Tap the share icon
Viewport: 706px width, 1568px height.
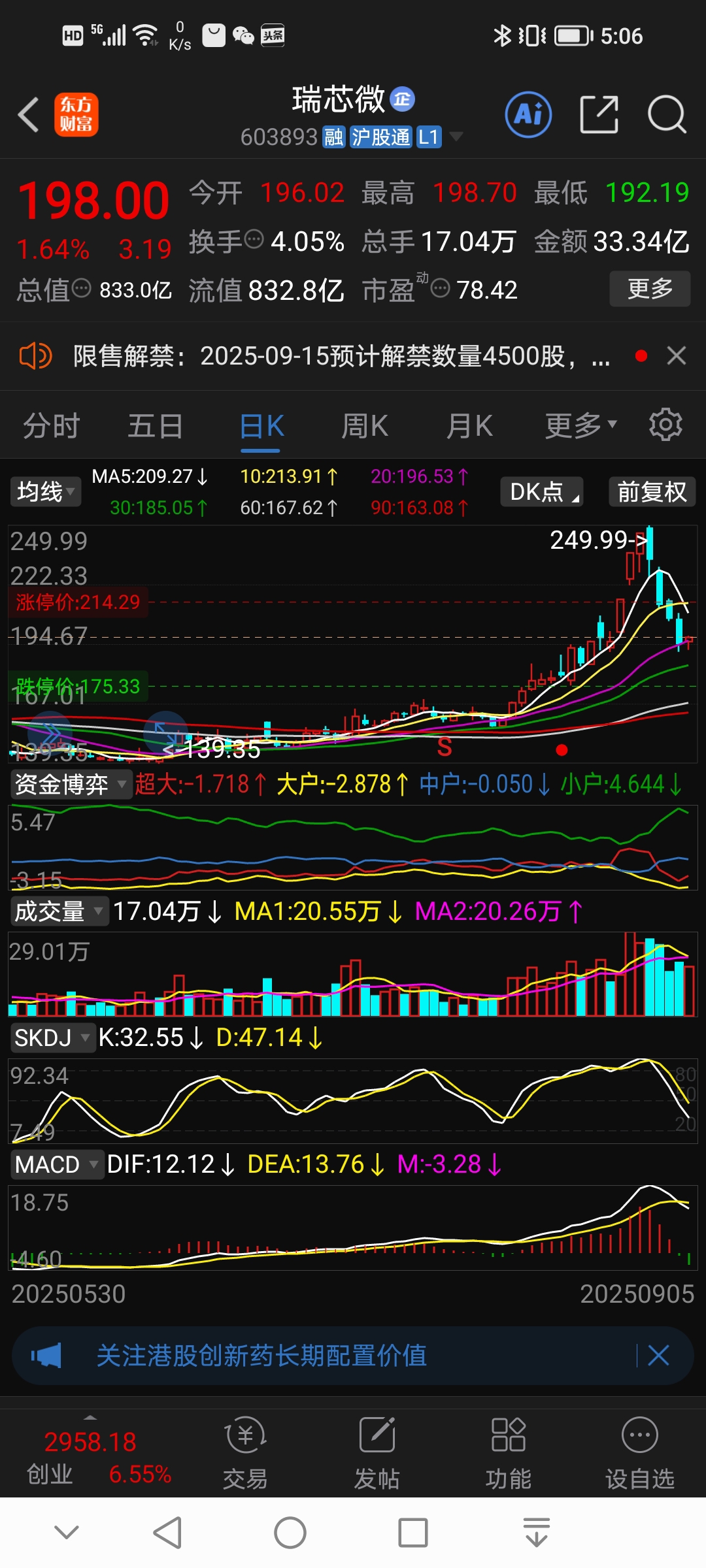pyautogui.click(x=599, y=115)
